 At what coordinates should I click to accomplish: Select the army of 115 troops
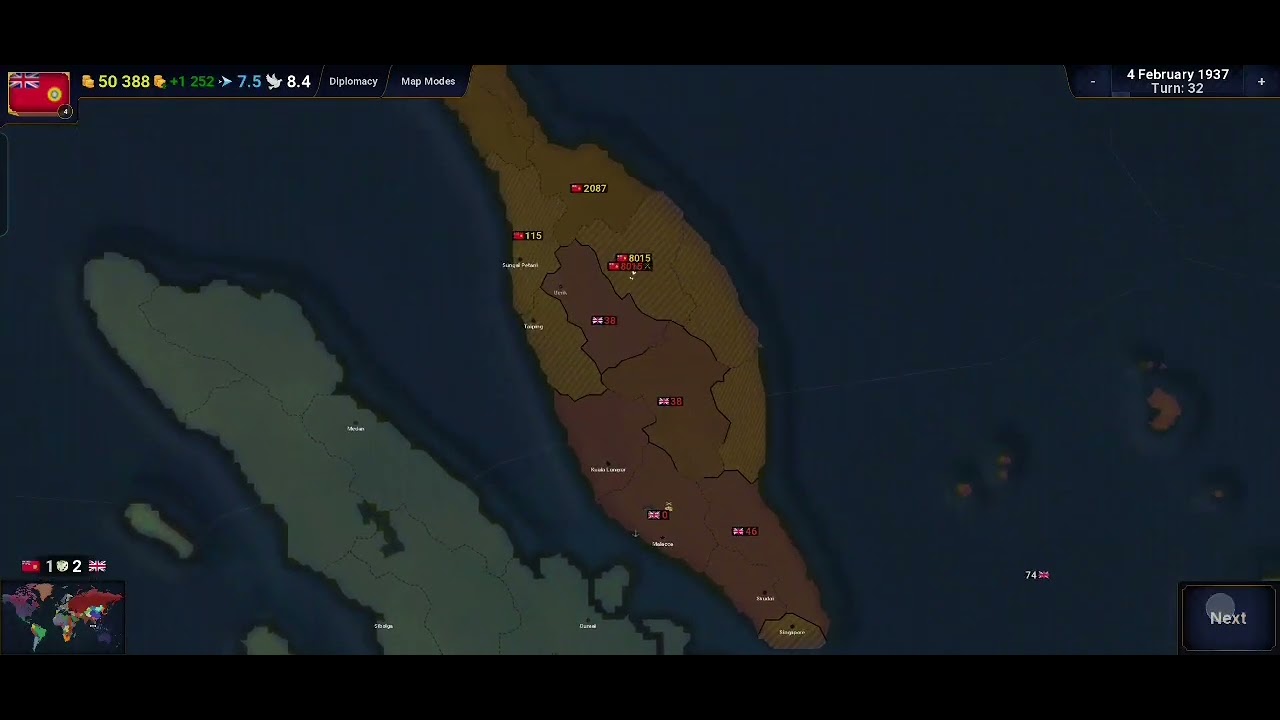coord(527,236)
